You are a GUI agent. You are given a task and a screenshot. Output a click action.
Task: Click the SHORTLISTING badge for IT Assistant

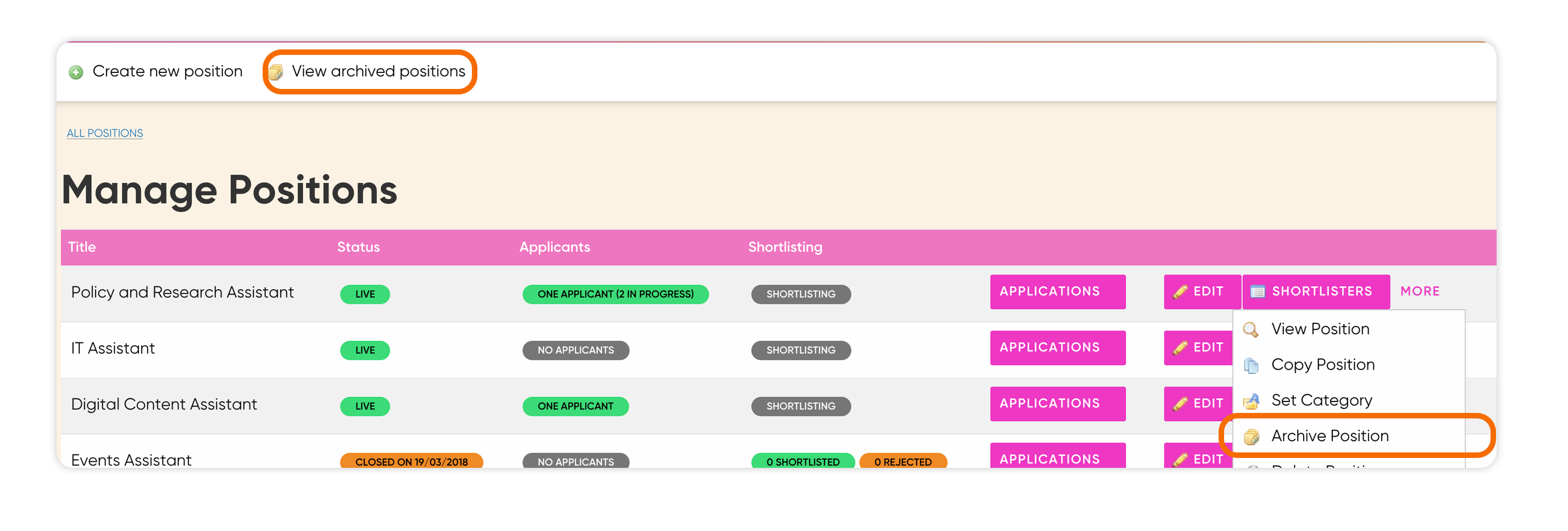(x=801, y=350)
